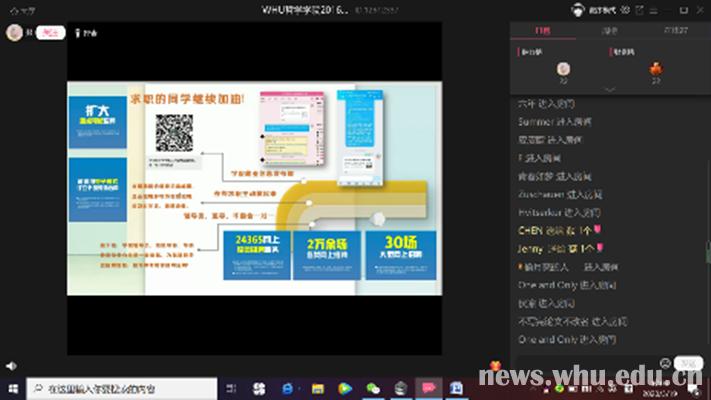Click the gift icon beside the chat input
The image size is (711, 400).
point(494,363)
